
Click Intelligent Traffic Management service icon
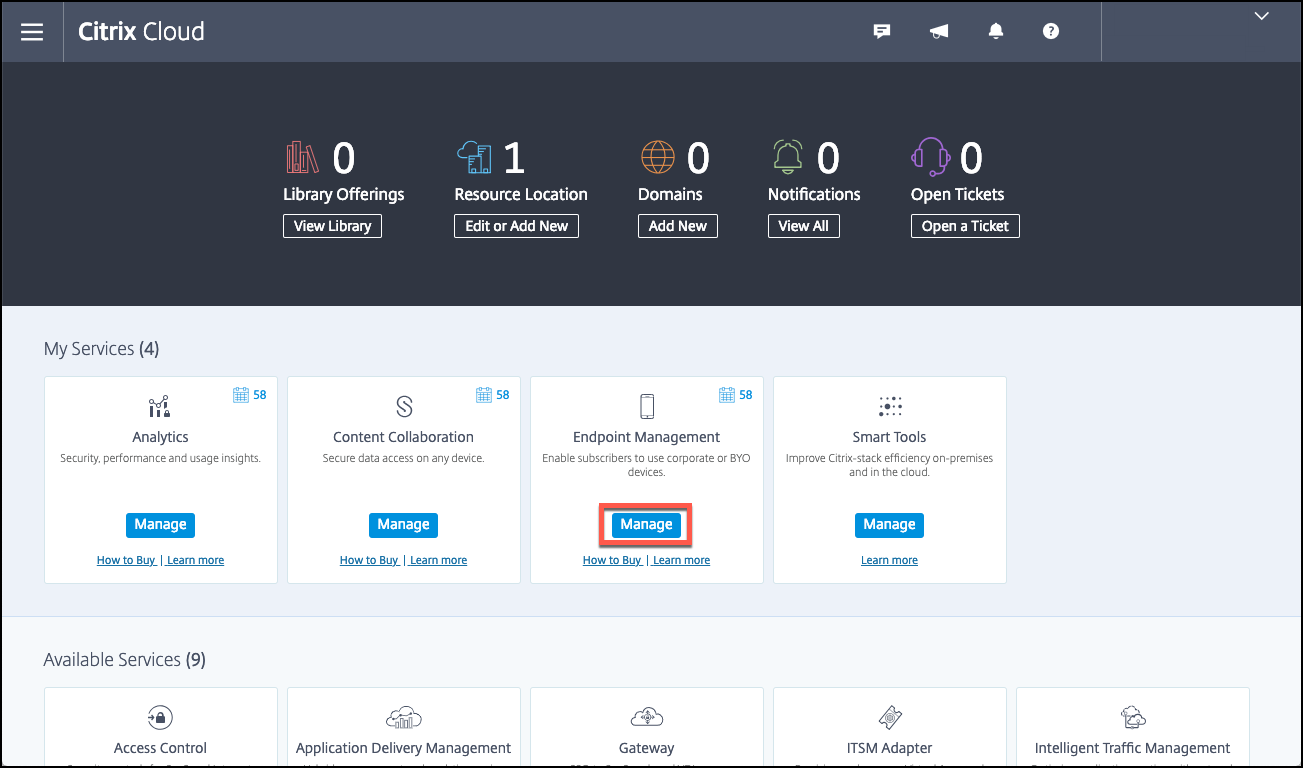click(1133, 717)
